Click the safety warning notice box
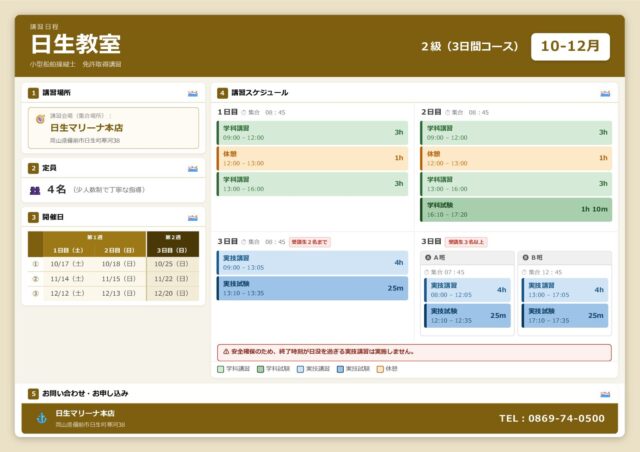The width and height of the screenshot is (640, 452). pyautogui.click(x=414, y=352)
